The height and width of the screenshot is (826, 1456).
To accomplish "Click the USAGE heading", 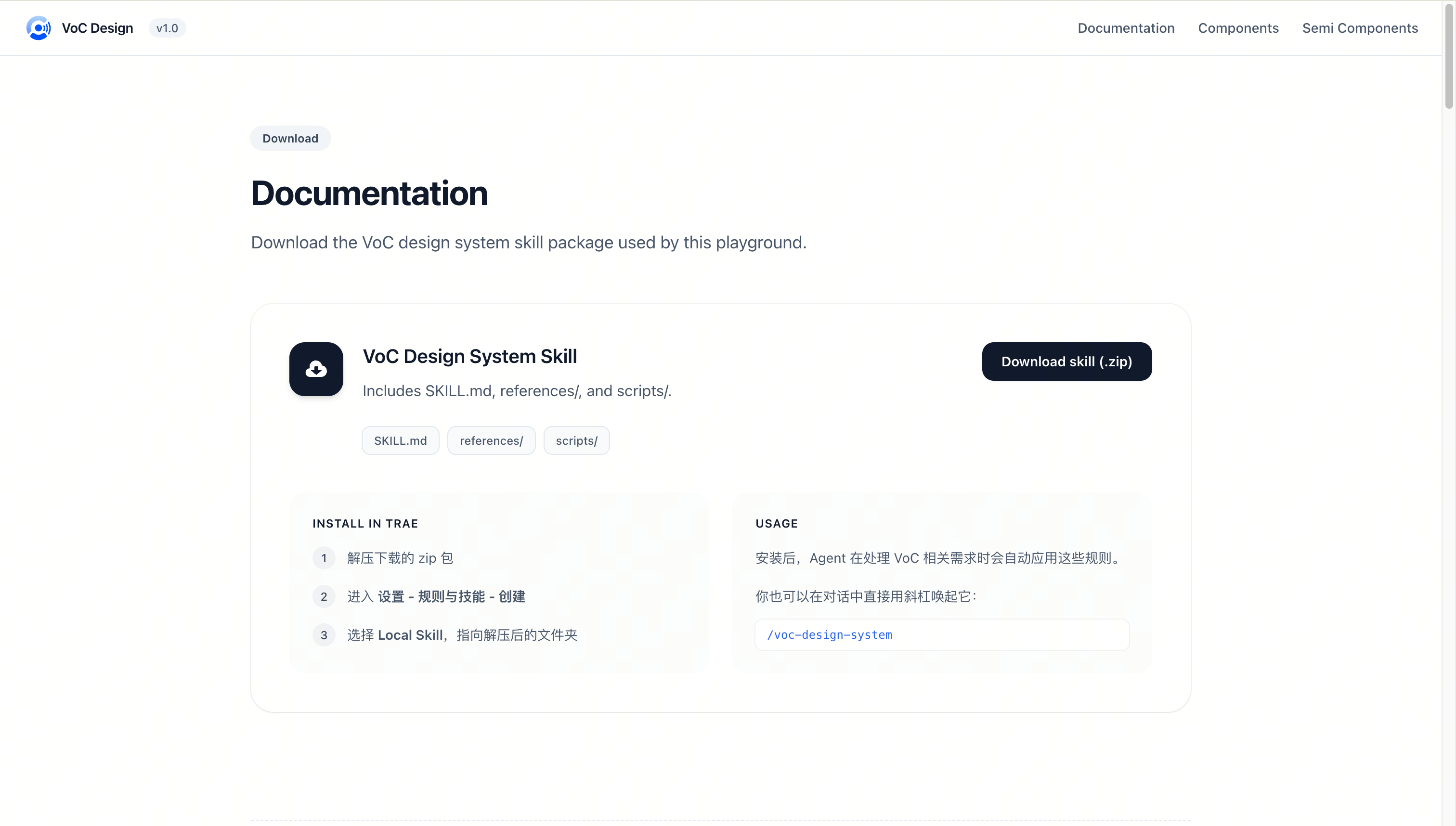I will point(776,524).
